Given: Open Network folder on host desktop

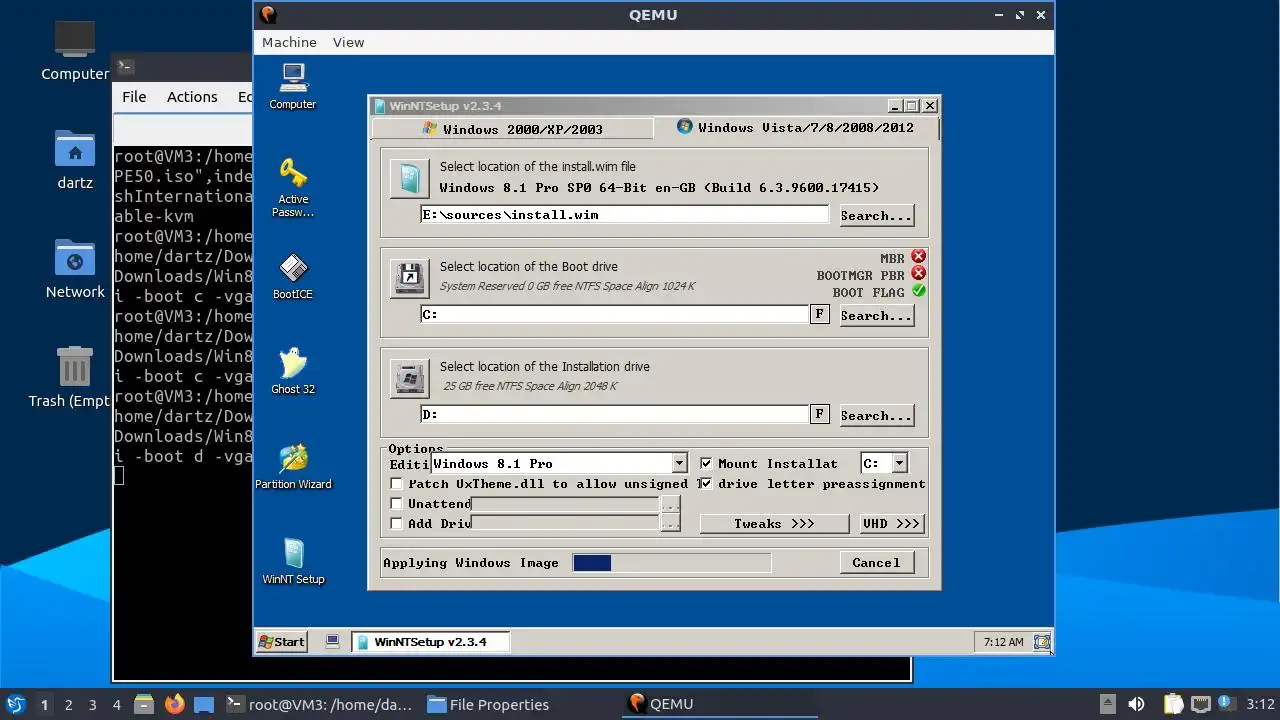Looking at the screenshot, I should 75,268.
